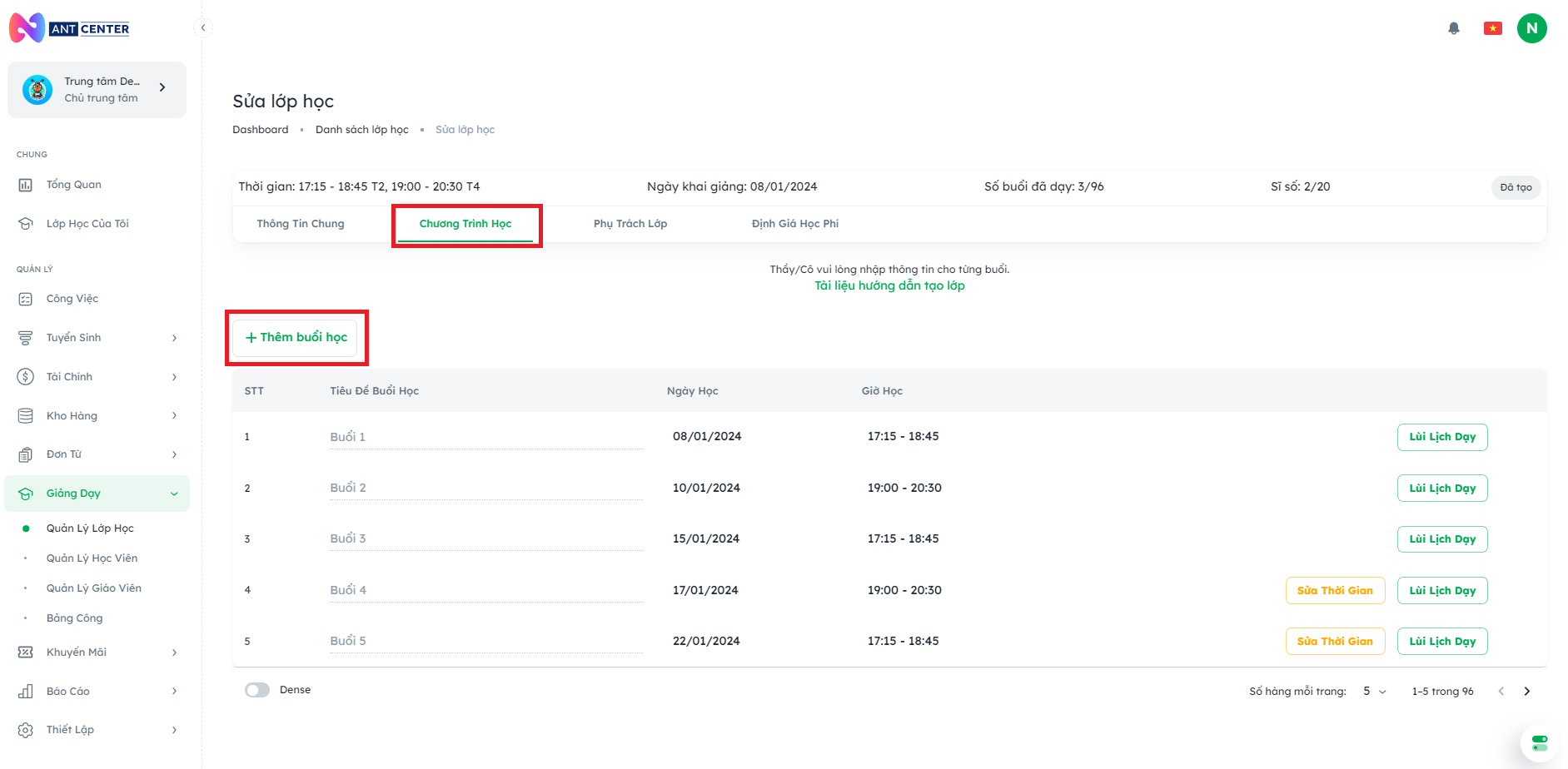This screenshot has width=1568, height=769.
Task: Open Tổng Quan dashboard icon
Action: [x=26, y=185]
